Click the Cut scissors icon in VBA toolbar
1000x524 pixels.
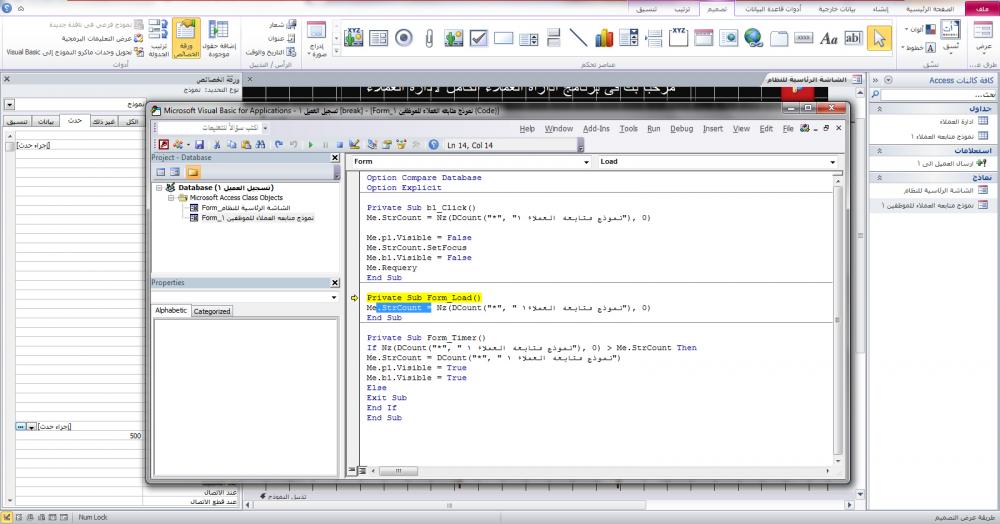tap(217, 145)
